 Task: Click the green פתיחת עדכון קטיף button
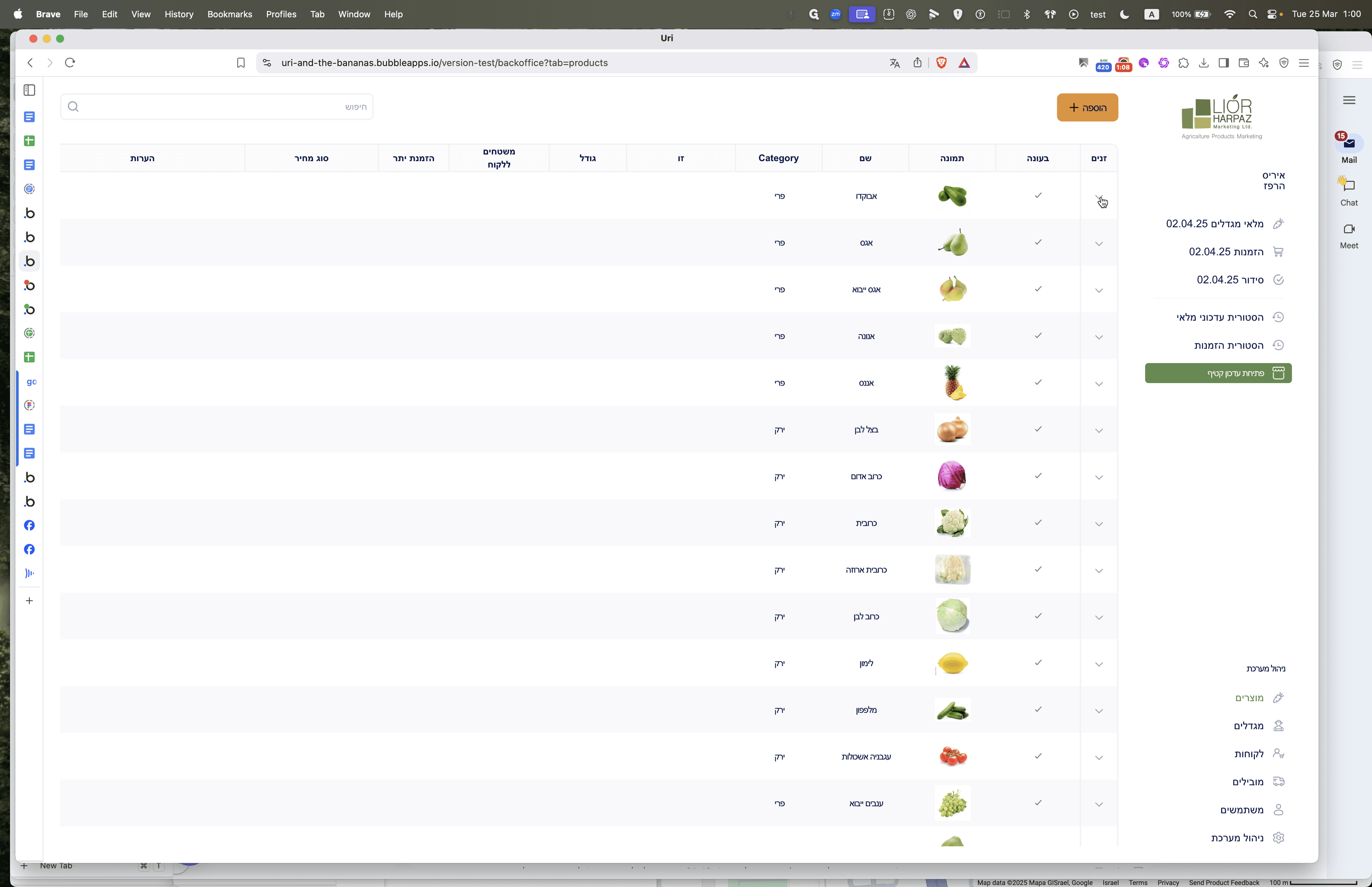1218,373
